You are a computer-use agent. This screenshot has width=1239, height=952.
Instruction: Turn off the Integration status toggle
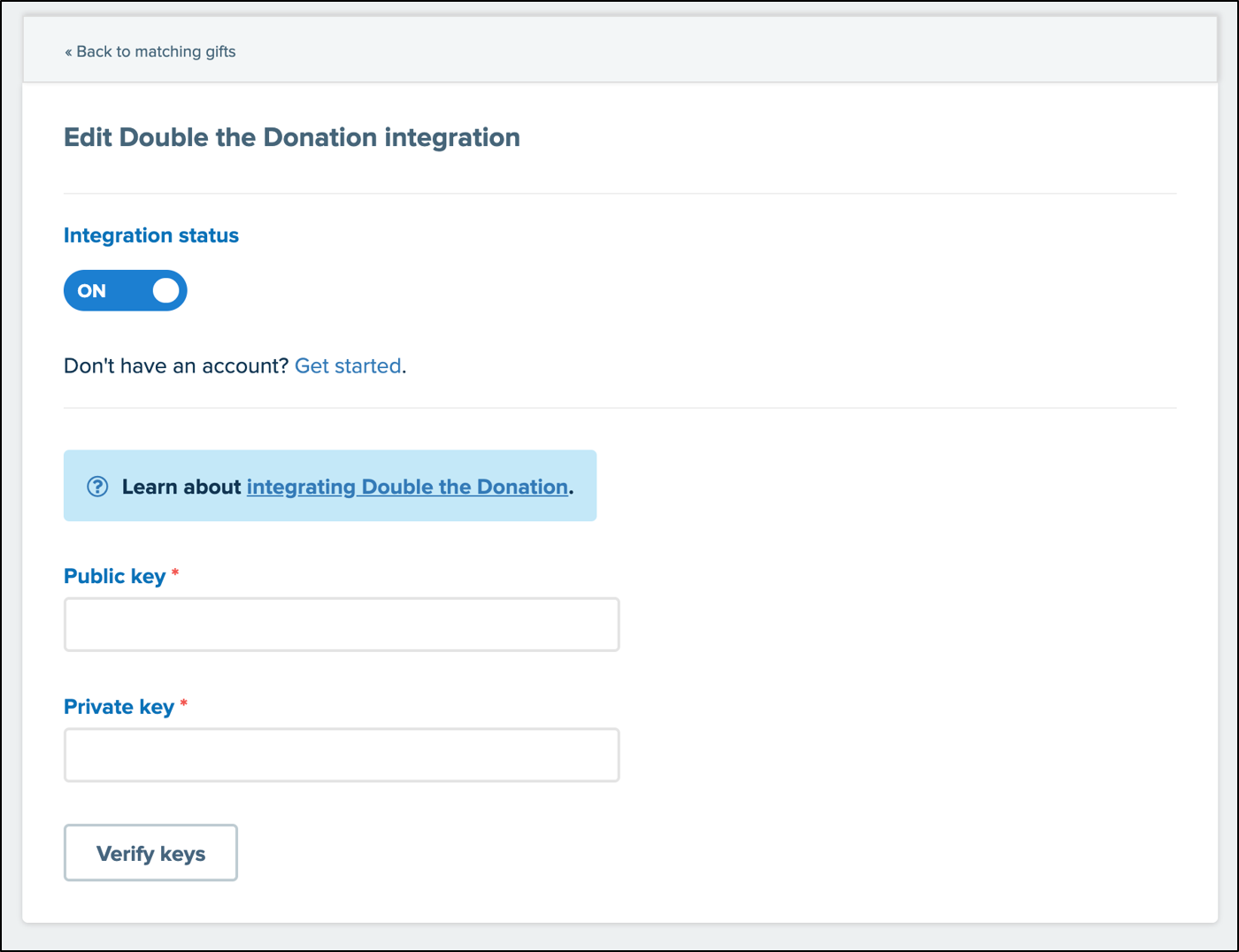point(125,290)
